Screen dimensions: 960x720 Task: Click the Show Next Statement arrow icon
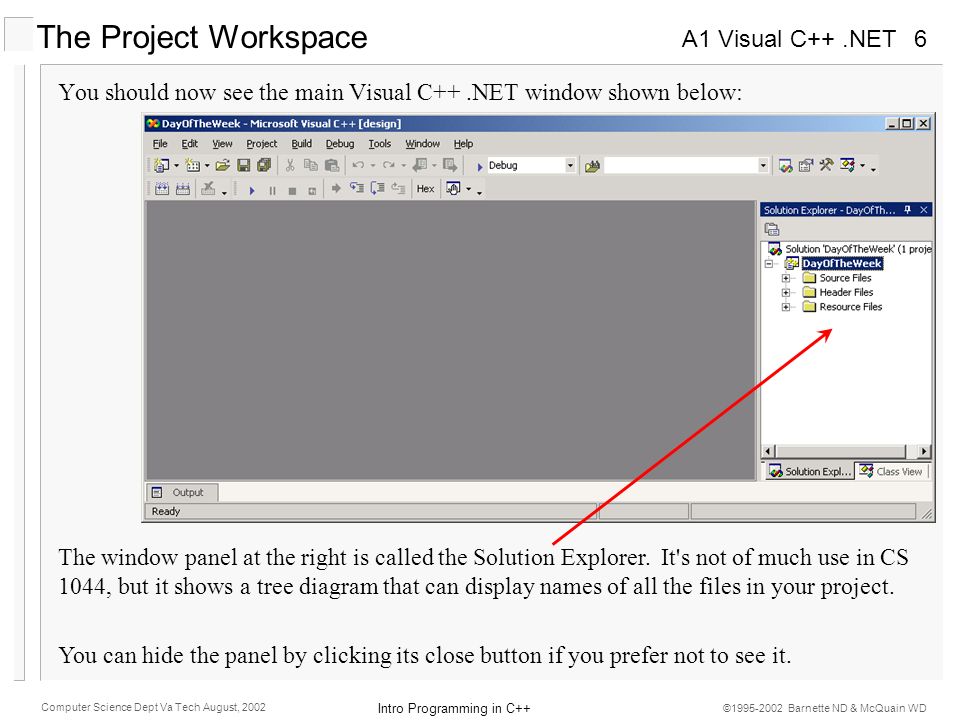(x=336, y=189)
